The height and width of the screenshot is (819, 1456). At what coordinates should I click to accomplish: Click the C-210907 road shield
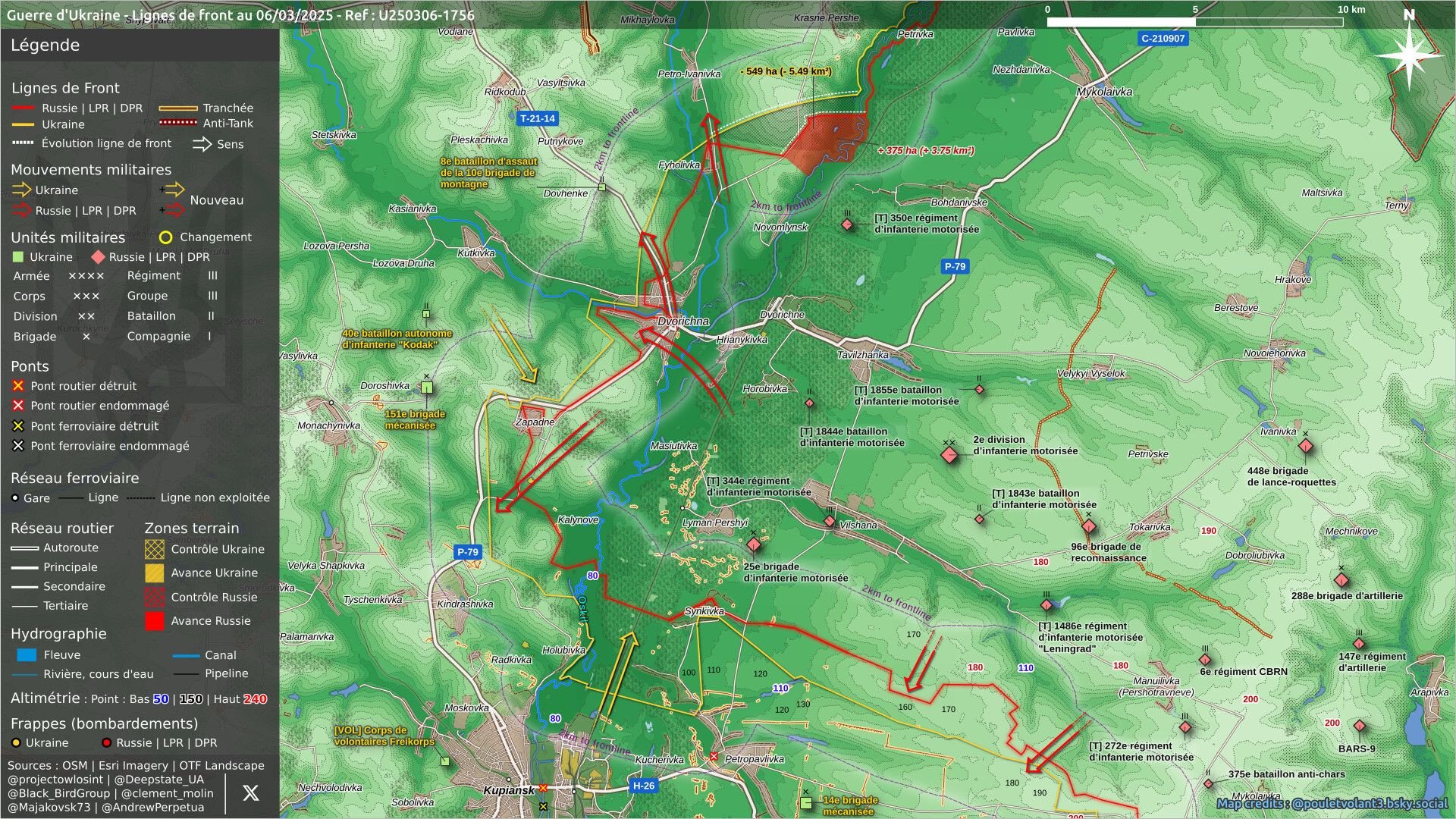pos(1163,39)
